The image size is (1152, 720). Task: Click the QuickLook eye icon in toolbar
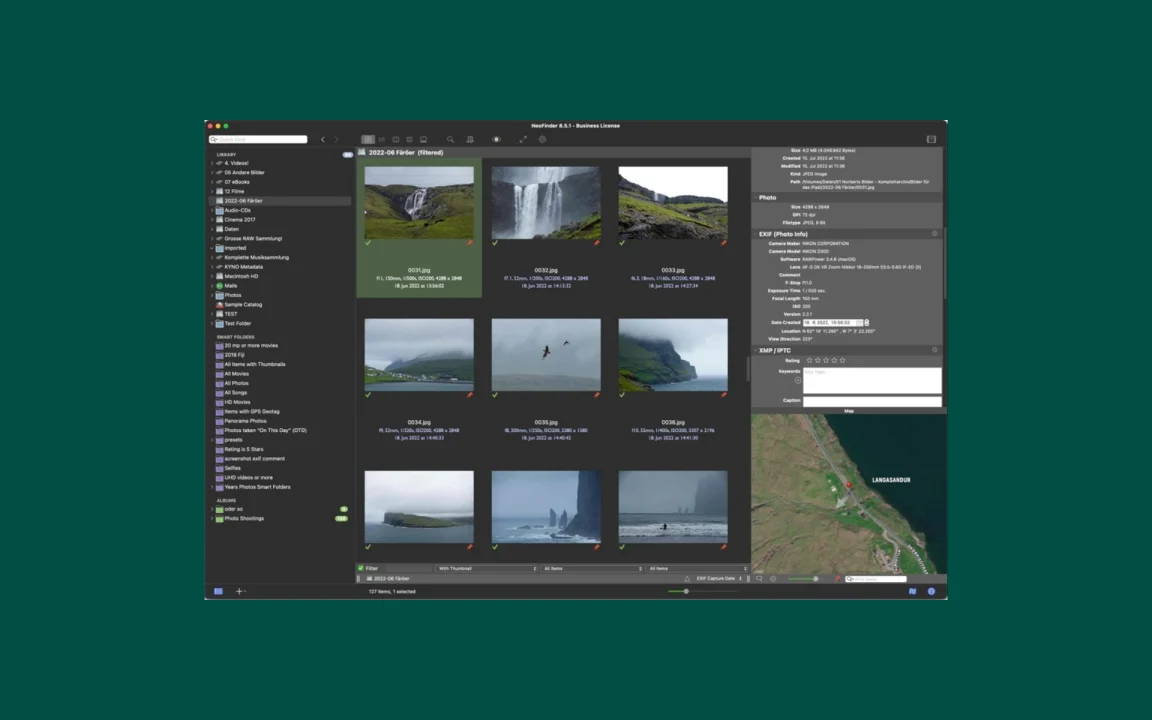[497, 140]
